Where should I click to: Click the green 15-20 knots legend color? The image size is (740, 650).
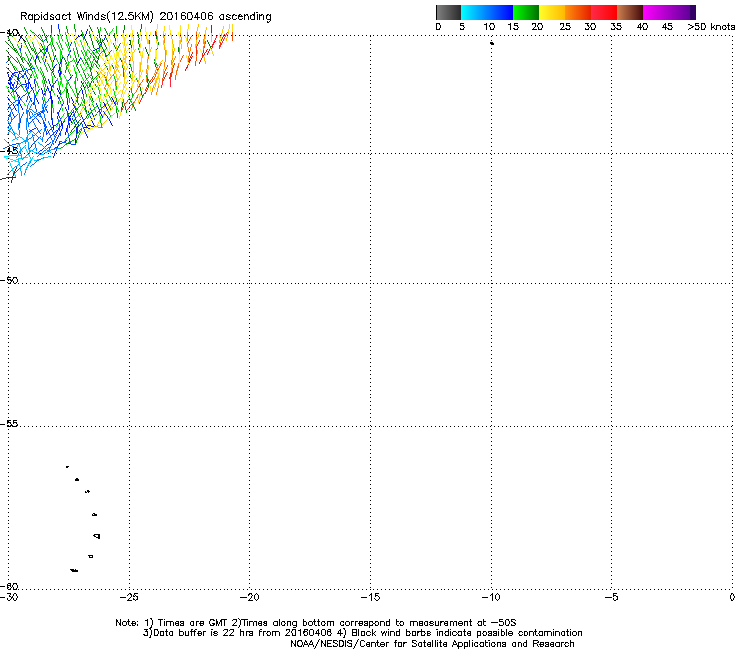point(526,12)
